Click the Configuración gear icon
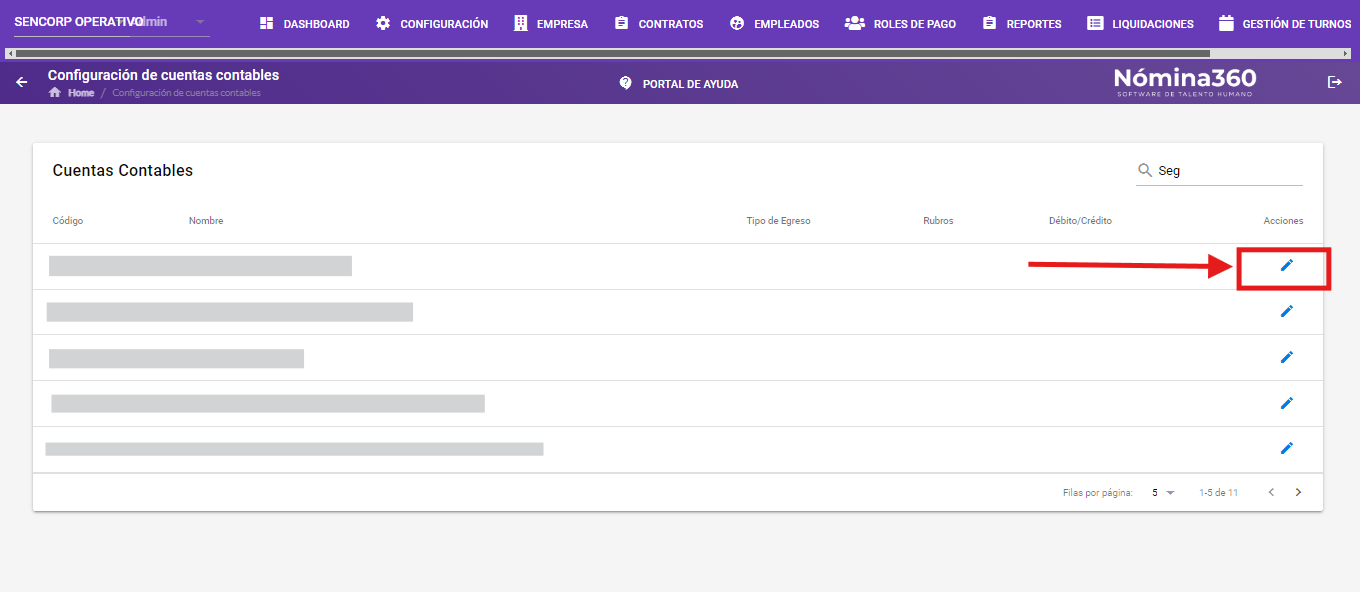 [383, 23]
